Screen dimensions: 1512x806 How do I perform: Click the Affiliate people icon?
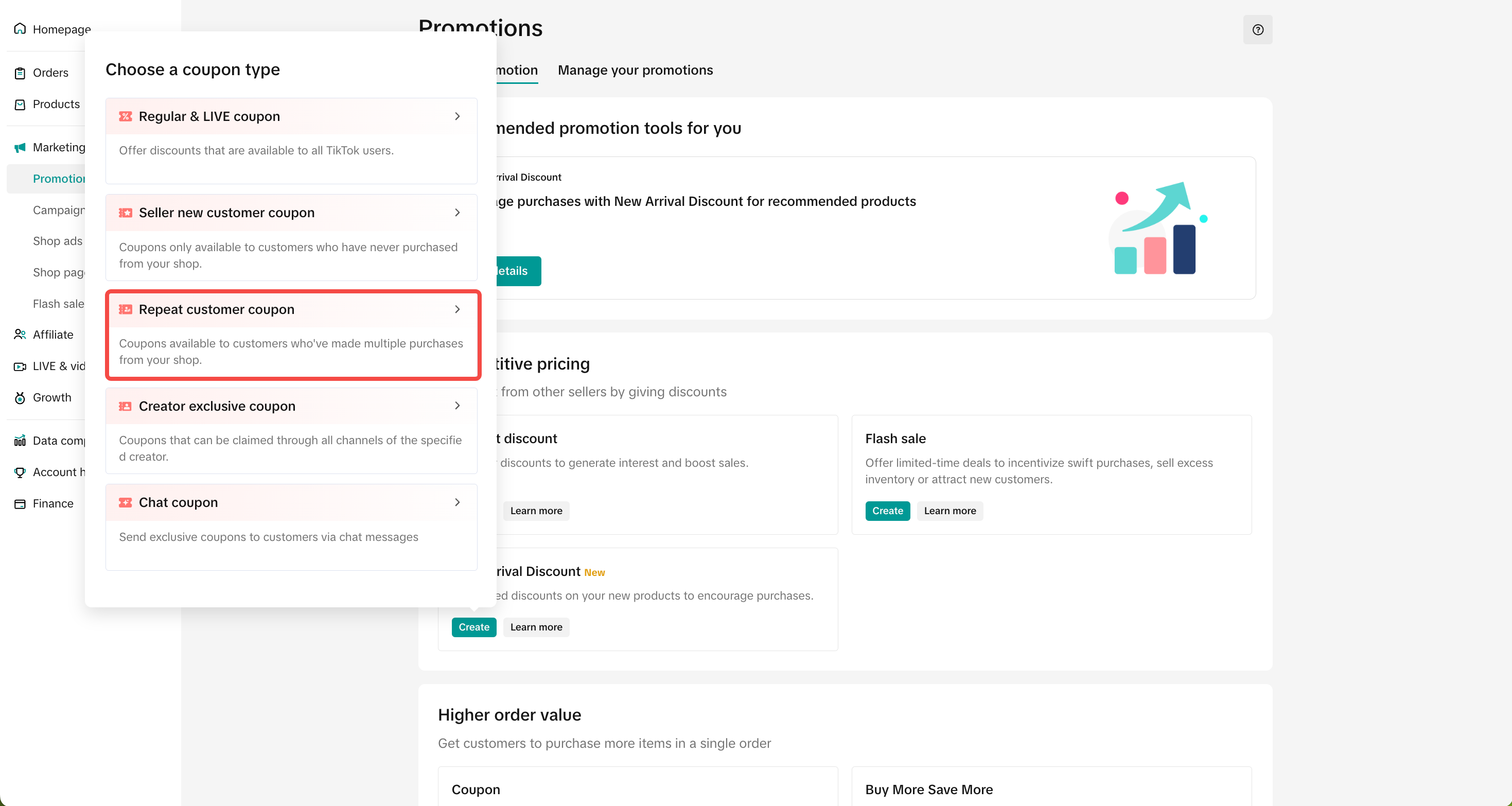(20, 335)
